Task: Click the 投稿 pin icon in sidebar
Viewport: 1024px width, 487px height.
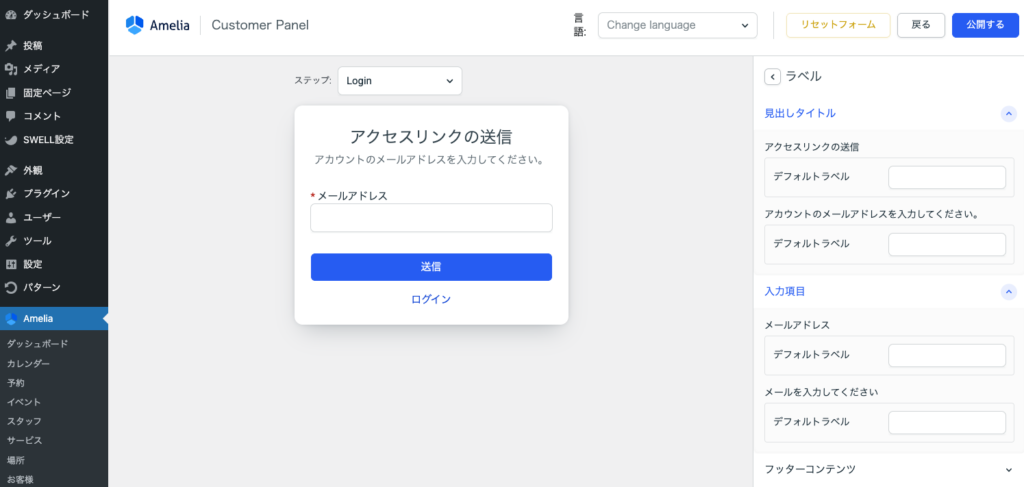Action: pyautogui.click(x=11, y=46)
